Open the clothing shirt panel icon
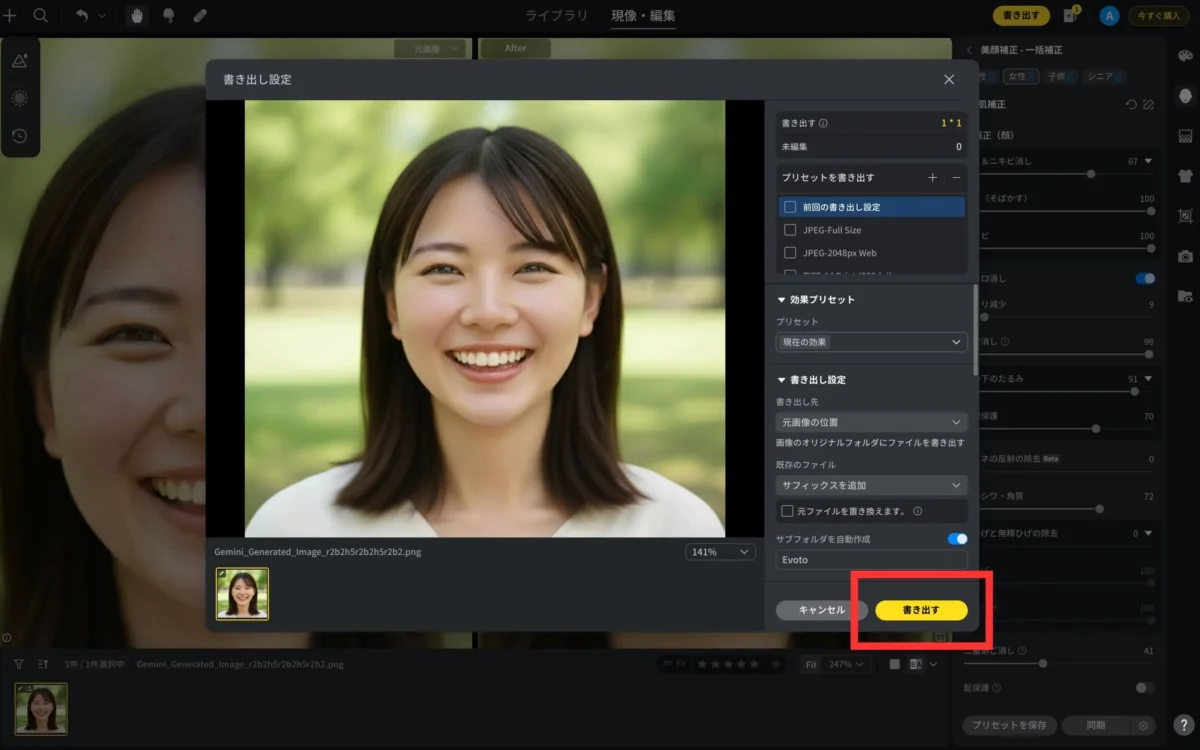Viewport: 1200px width, 750px height. (1185, 176)
